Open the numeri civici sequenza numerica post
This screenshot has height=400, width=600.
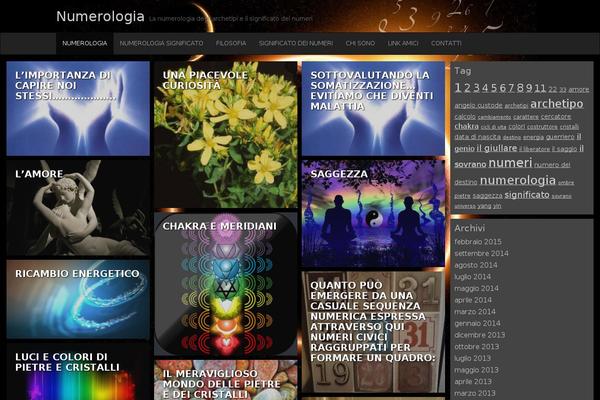click(373, 331)
